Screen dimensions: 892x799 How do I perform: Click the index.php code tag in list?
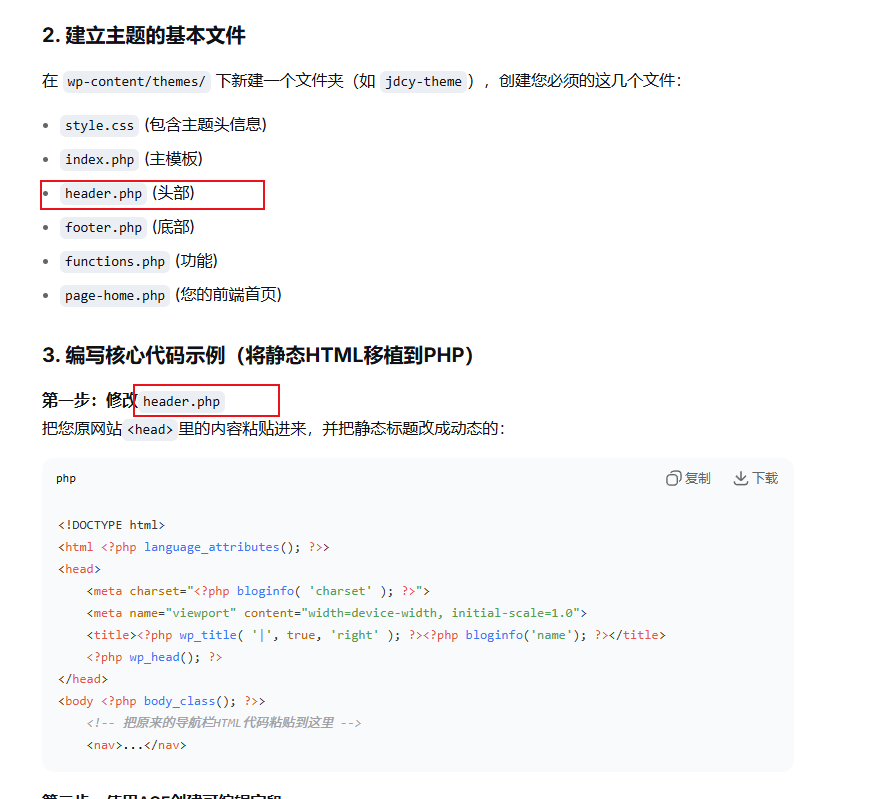pyautogui.click(x=100, y=159)
